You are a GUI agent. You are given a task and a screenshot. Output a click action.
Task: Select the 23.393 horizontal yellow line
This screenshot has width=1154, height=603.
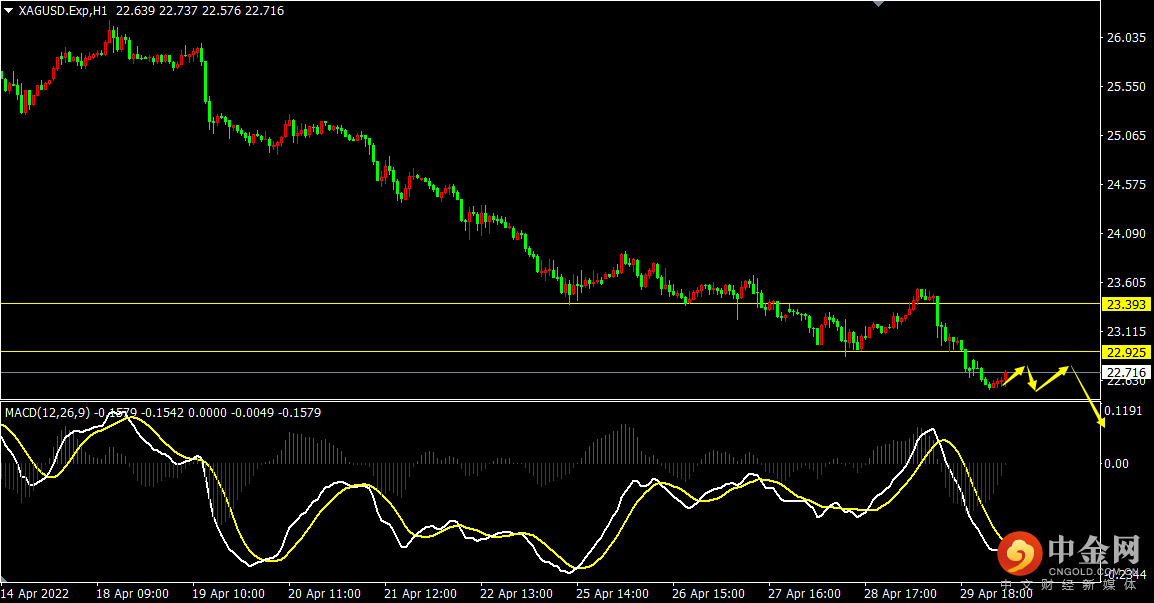[x=551, y=303]
